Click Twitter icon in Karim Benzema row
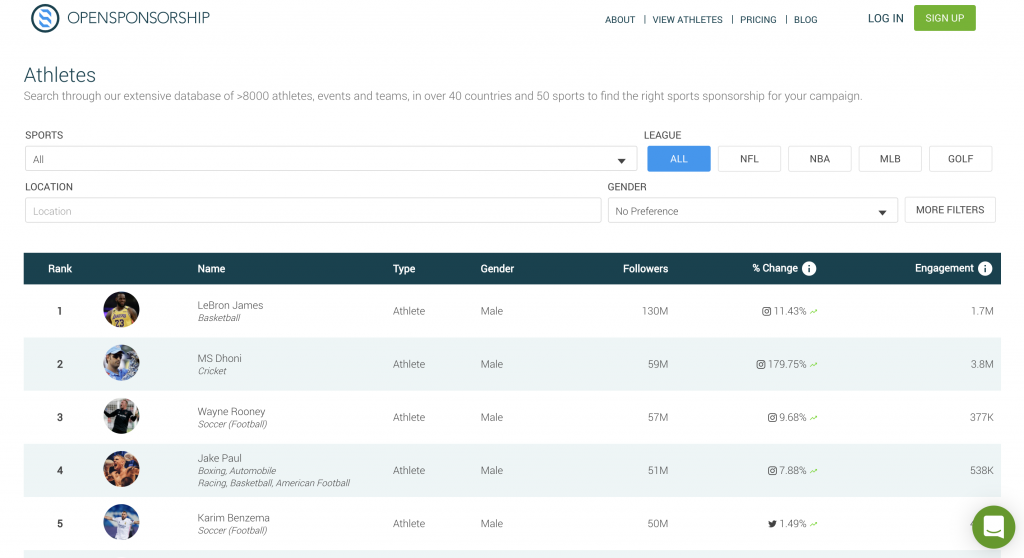 click(x=772, y=524)
